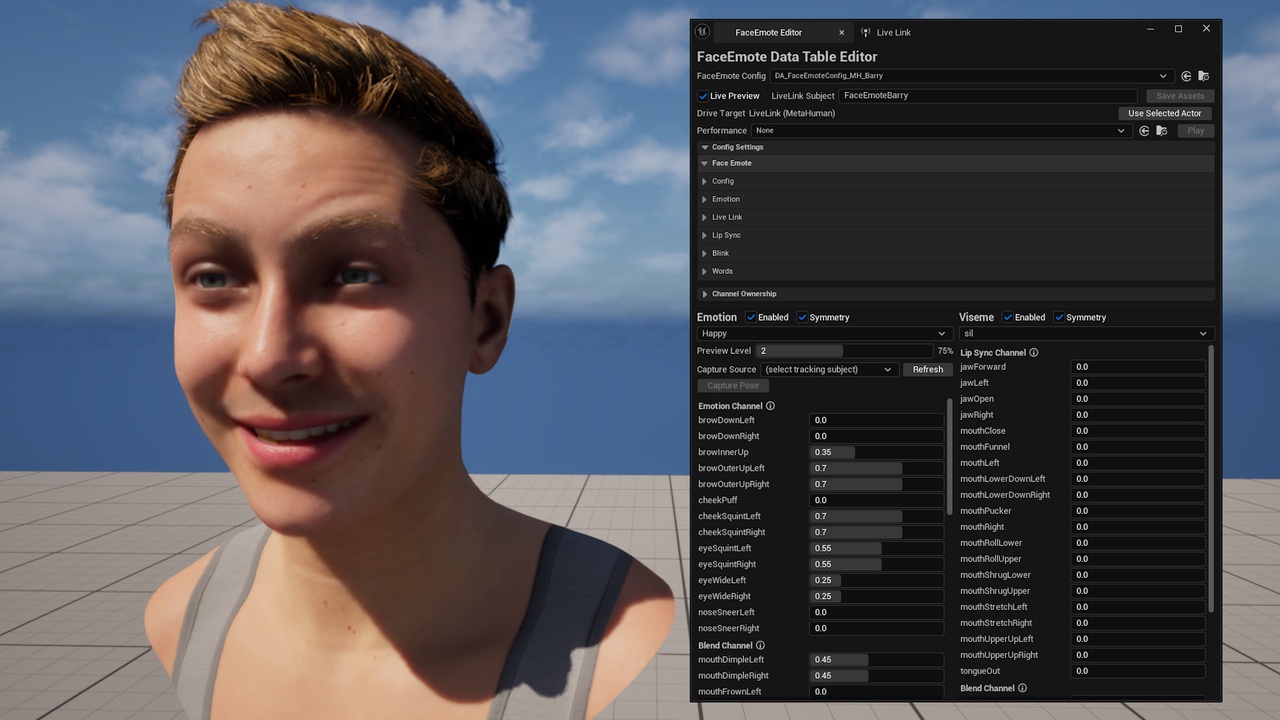This screenshot has width=1280, height=720.
Task: Open the Performance dropdown set to None
Action: 941,131
